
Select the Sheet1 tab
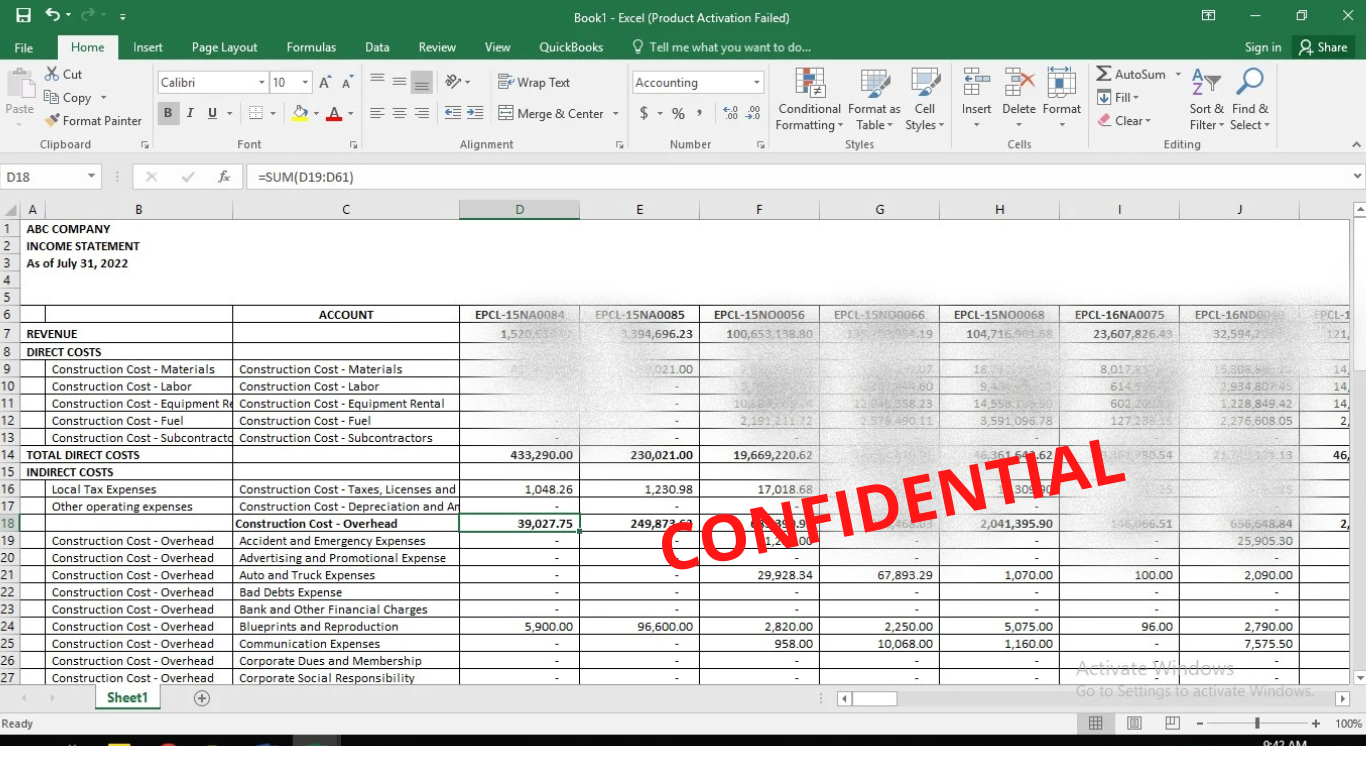point(127,698)
